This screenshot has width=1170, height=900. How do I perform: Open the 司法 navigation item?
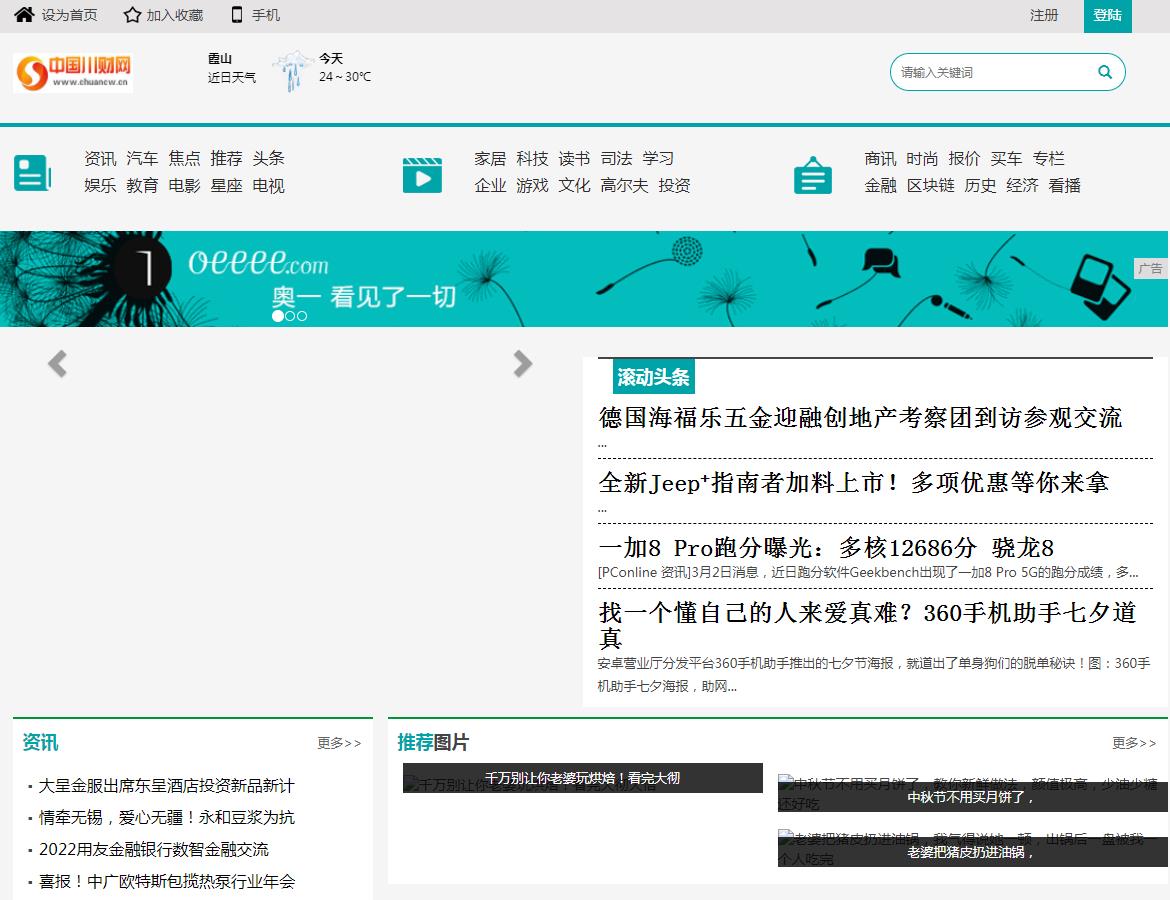(x=616, y=158)
